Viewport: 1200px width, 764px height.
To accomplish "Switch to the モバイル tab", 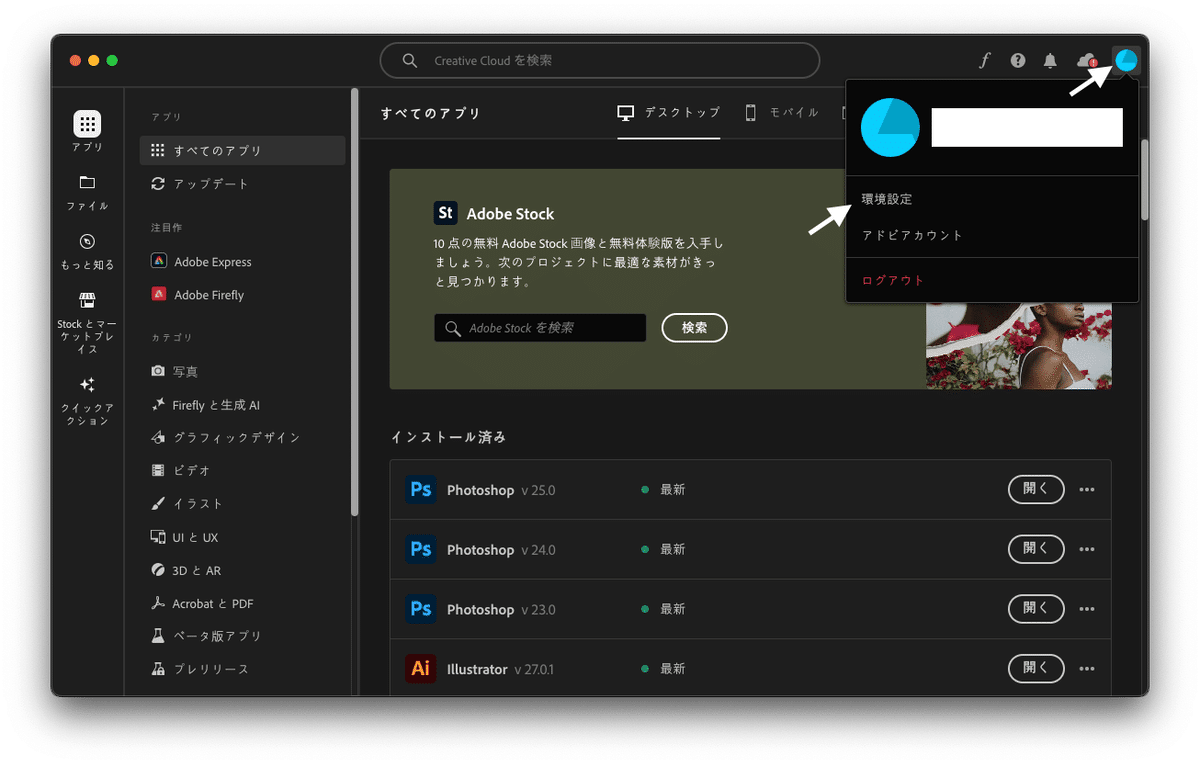I will [x=782, y=113].
